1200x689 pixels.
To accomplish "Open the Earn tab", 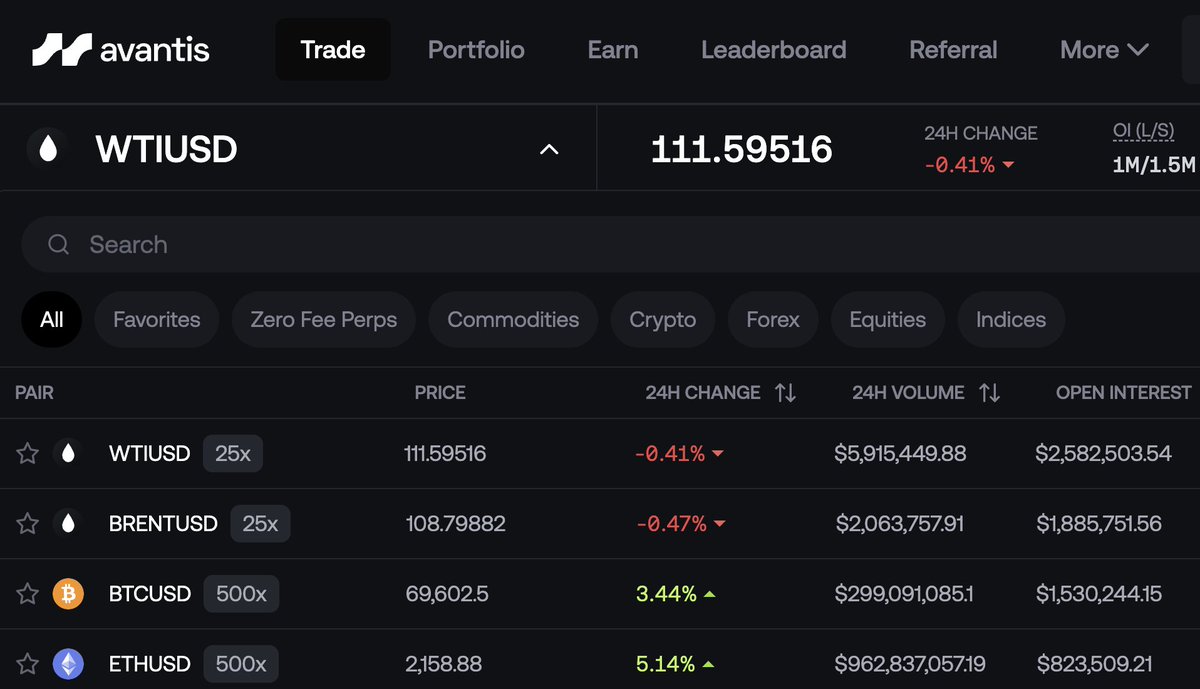I will click(613, 49).
